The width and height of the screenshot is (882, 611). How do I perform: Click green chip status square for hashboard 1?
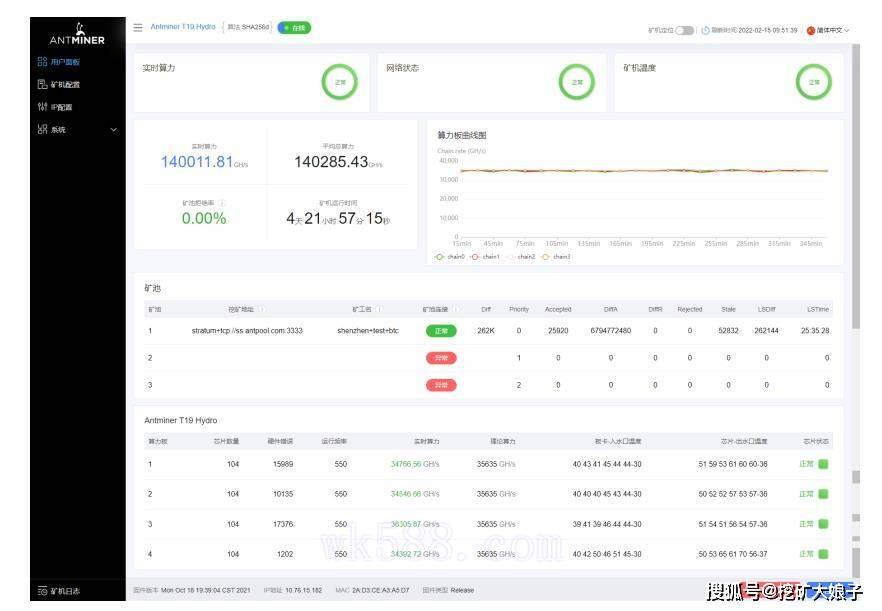823,464
